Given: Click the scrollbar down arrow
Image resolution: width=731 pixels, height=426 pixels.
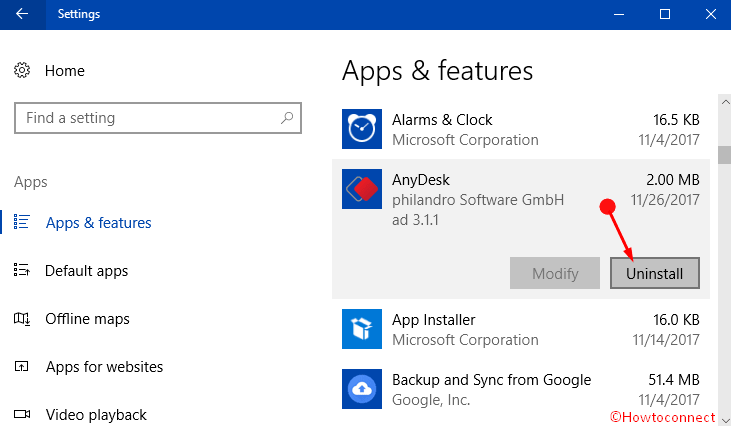Looking at the screenshot, I should [x=724, y=420].
